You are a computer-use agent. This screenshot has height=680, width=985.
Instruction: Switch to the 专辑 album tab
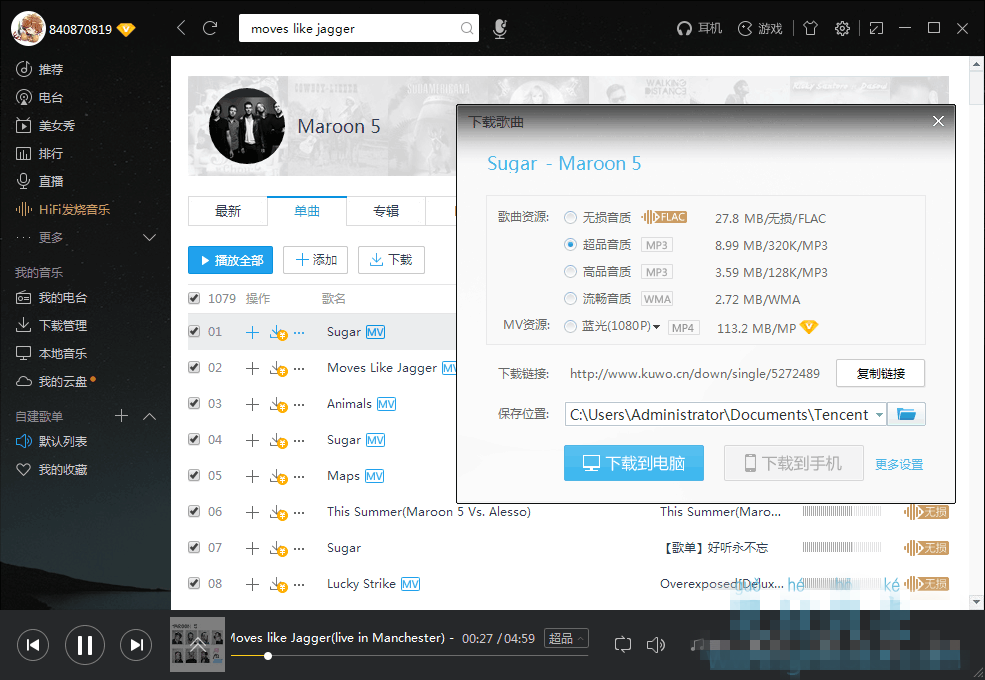386,211
